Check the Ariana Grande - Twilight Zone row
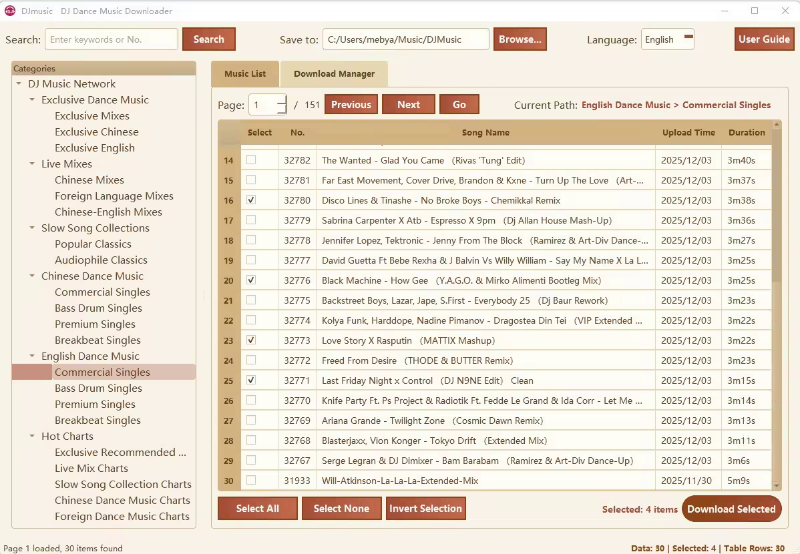800x554 pixels. click(251, 420)
